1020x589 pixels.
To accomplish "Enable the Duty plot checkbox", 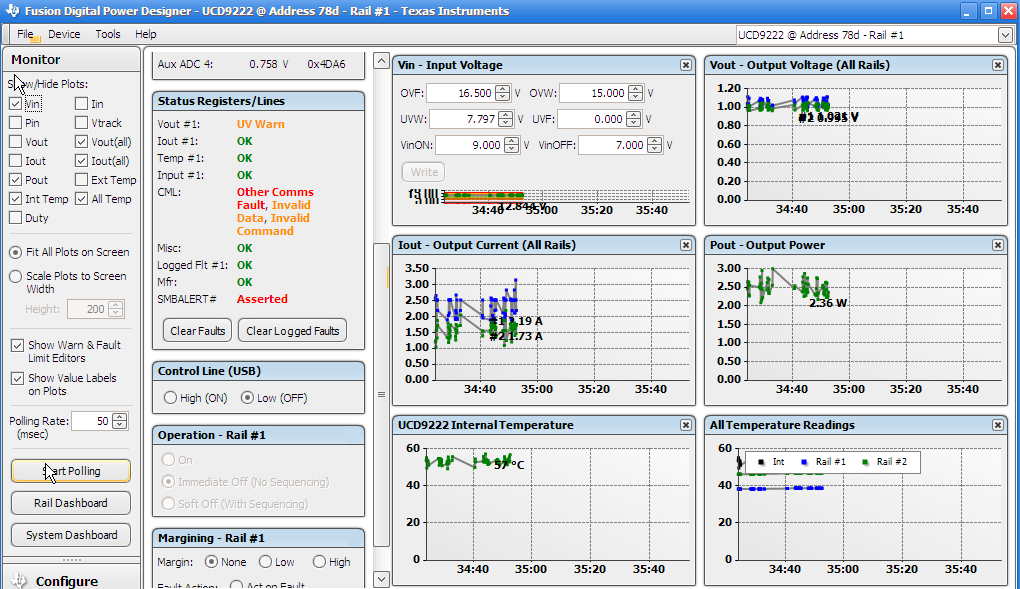I will (x=16, y=218).
